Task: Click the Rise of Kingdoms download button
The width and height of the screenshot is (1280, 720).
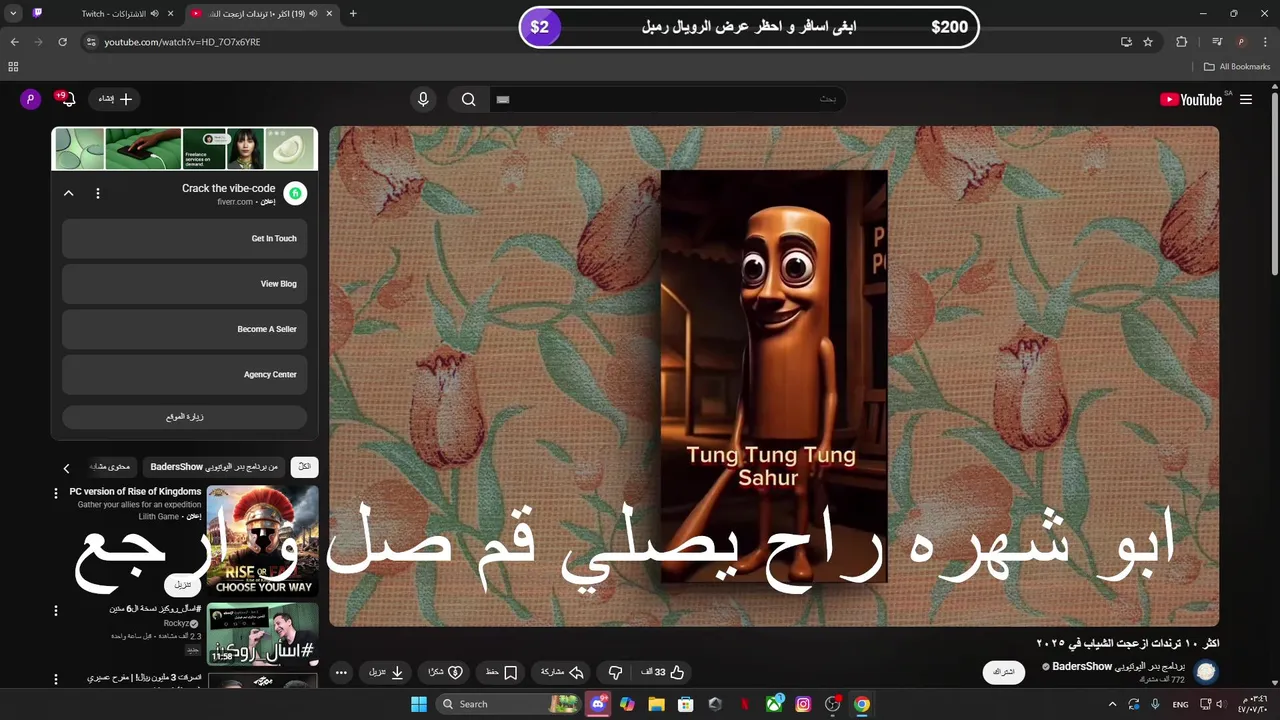Action: click(x=182, y=584)
